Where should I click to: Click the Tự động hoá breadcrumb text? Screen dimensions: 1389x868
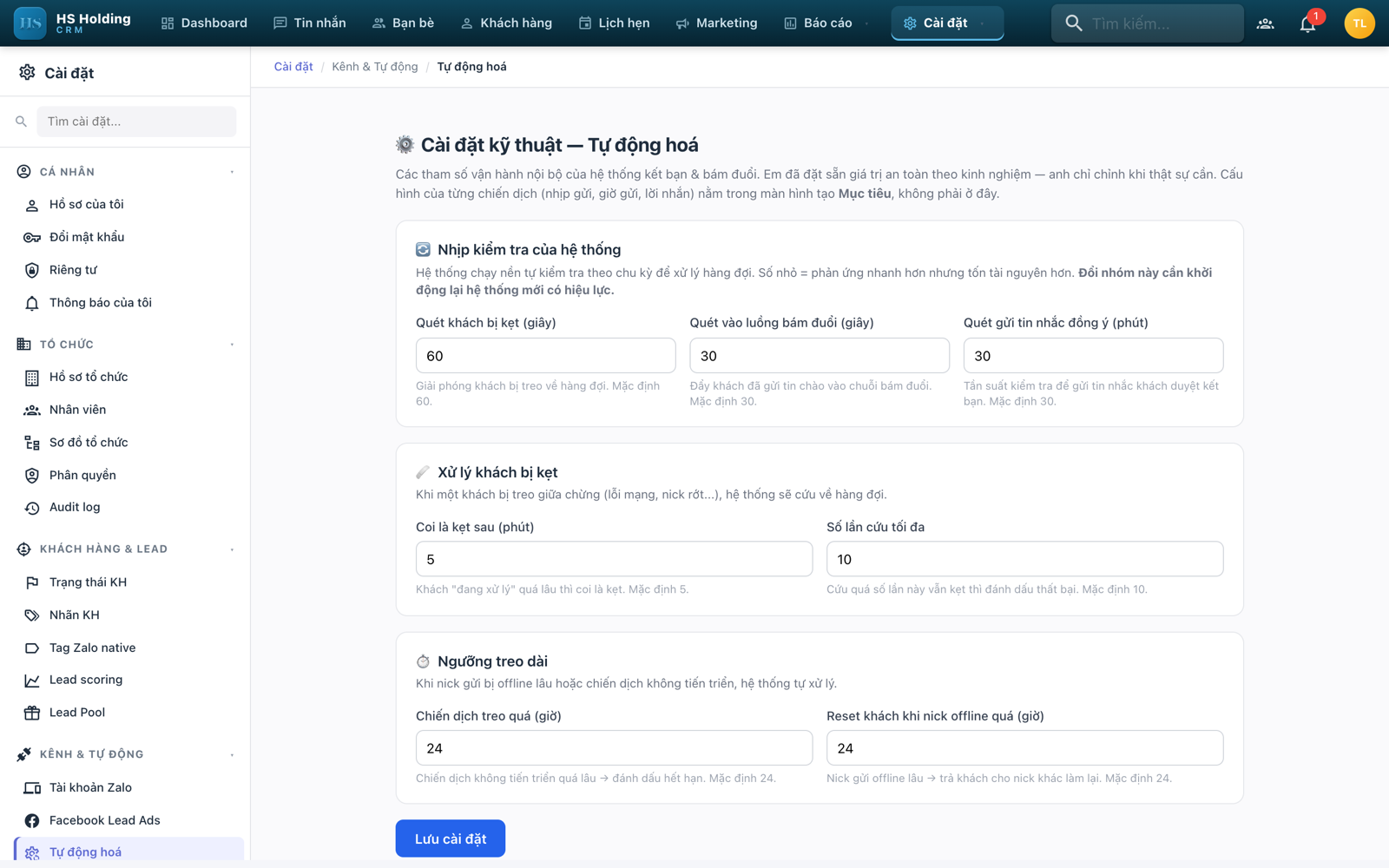tap(471, 67)
